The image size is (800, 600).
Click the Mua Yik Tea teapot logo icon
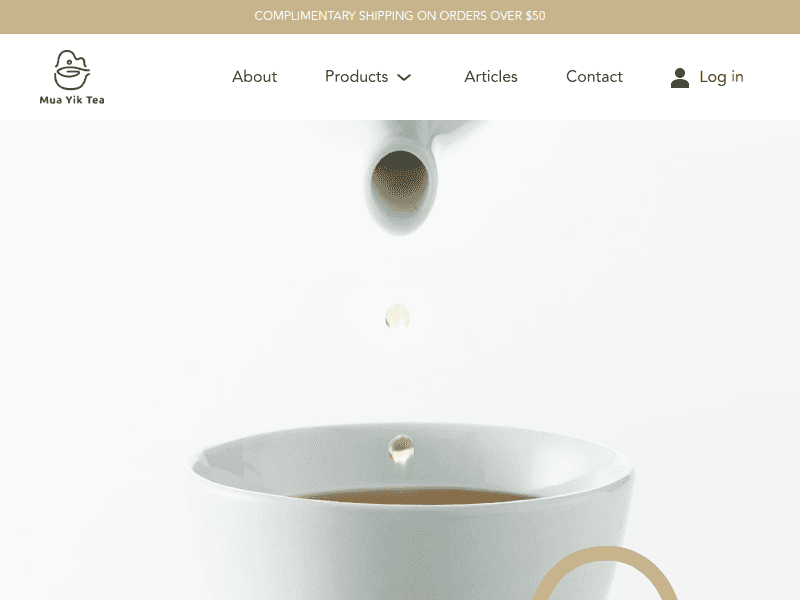[72, 70]
